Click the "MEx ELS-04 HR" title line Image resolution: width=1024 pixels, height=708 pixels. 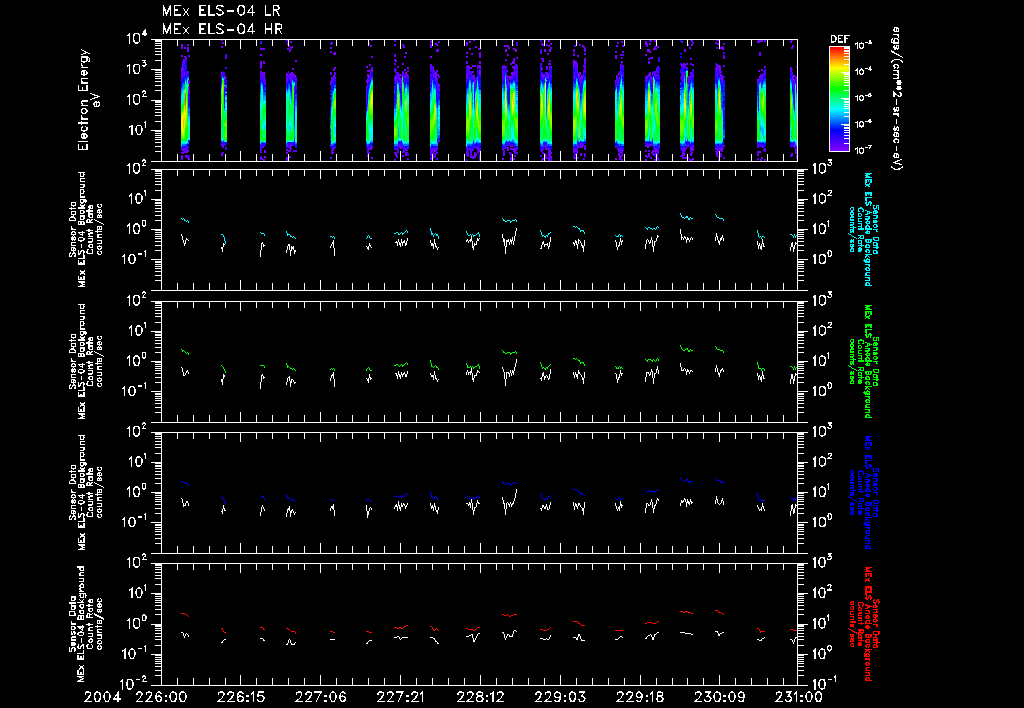pos(222,29)
